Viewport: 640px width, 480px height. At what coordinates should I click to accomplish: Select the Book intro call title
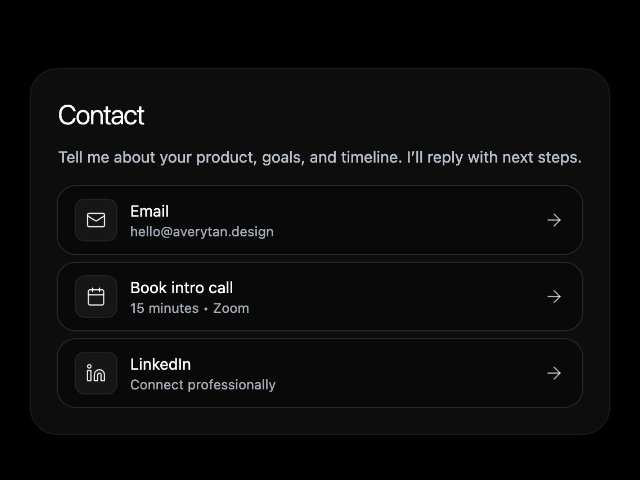point(182,288)
